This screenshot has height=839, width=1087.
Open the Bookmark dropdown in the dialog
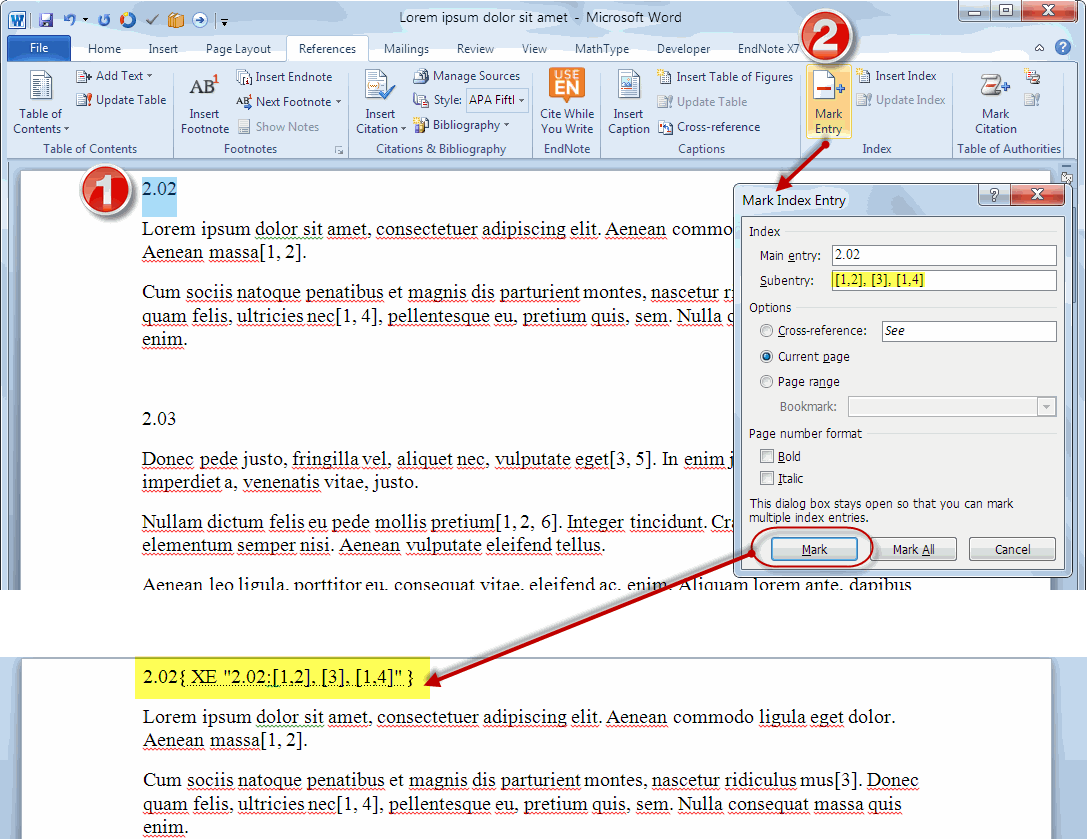[1044, 406]
